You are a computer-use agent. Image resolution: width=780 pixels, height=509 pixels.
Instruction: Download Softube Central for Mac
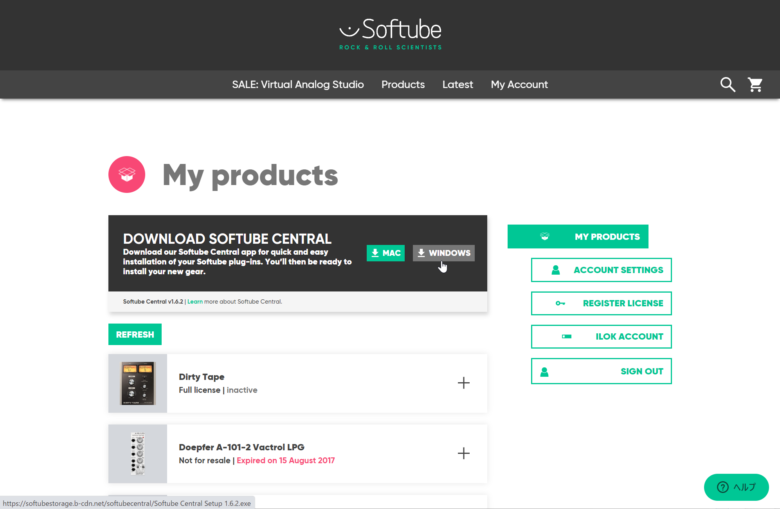(x=385, y=253)
